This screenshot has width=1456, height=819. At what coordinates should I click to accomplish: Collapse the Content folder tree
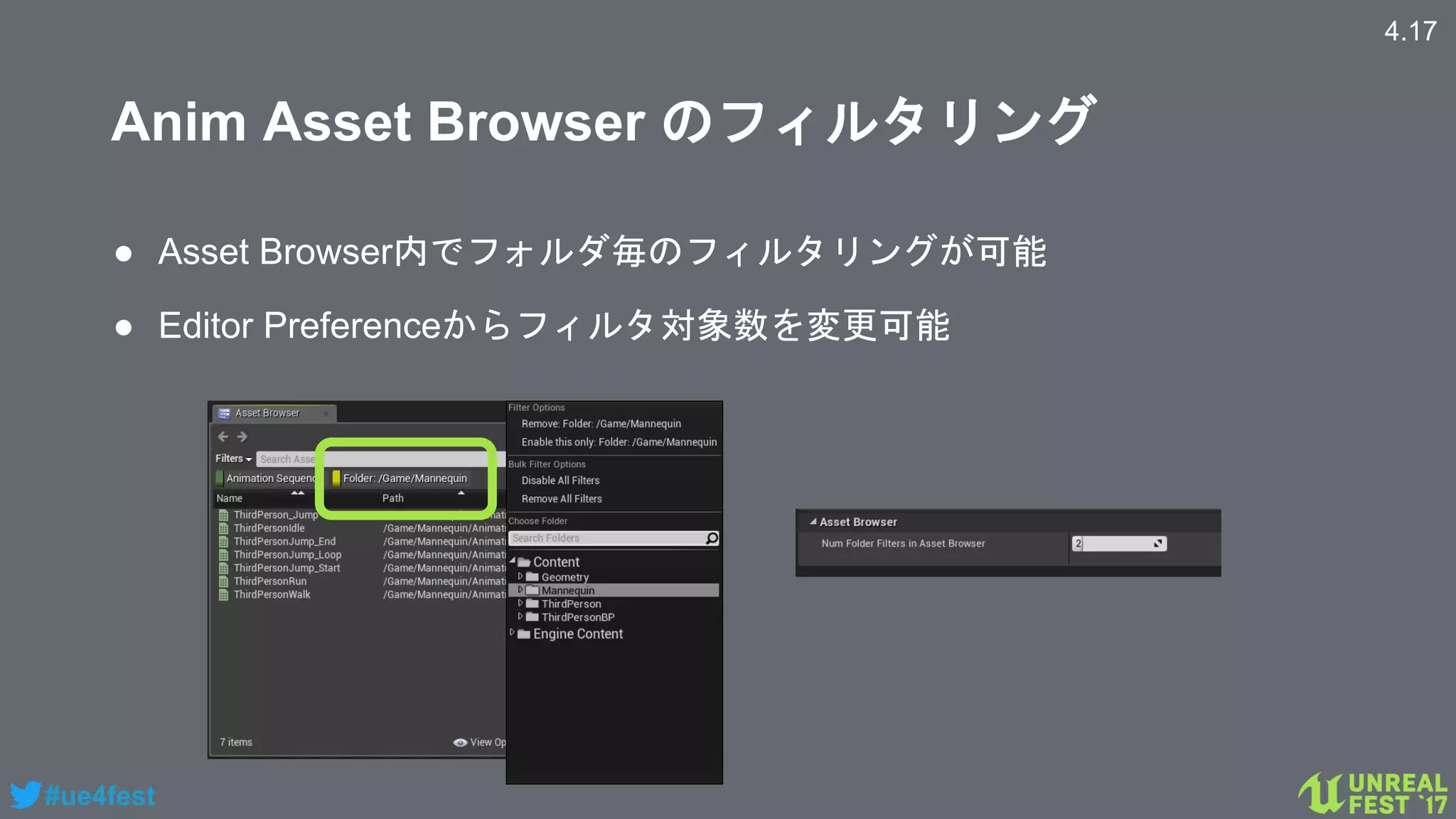(513, 561)
